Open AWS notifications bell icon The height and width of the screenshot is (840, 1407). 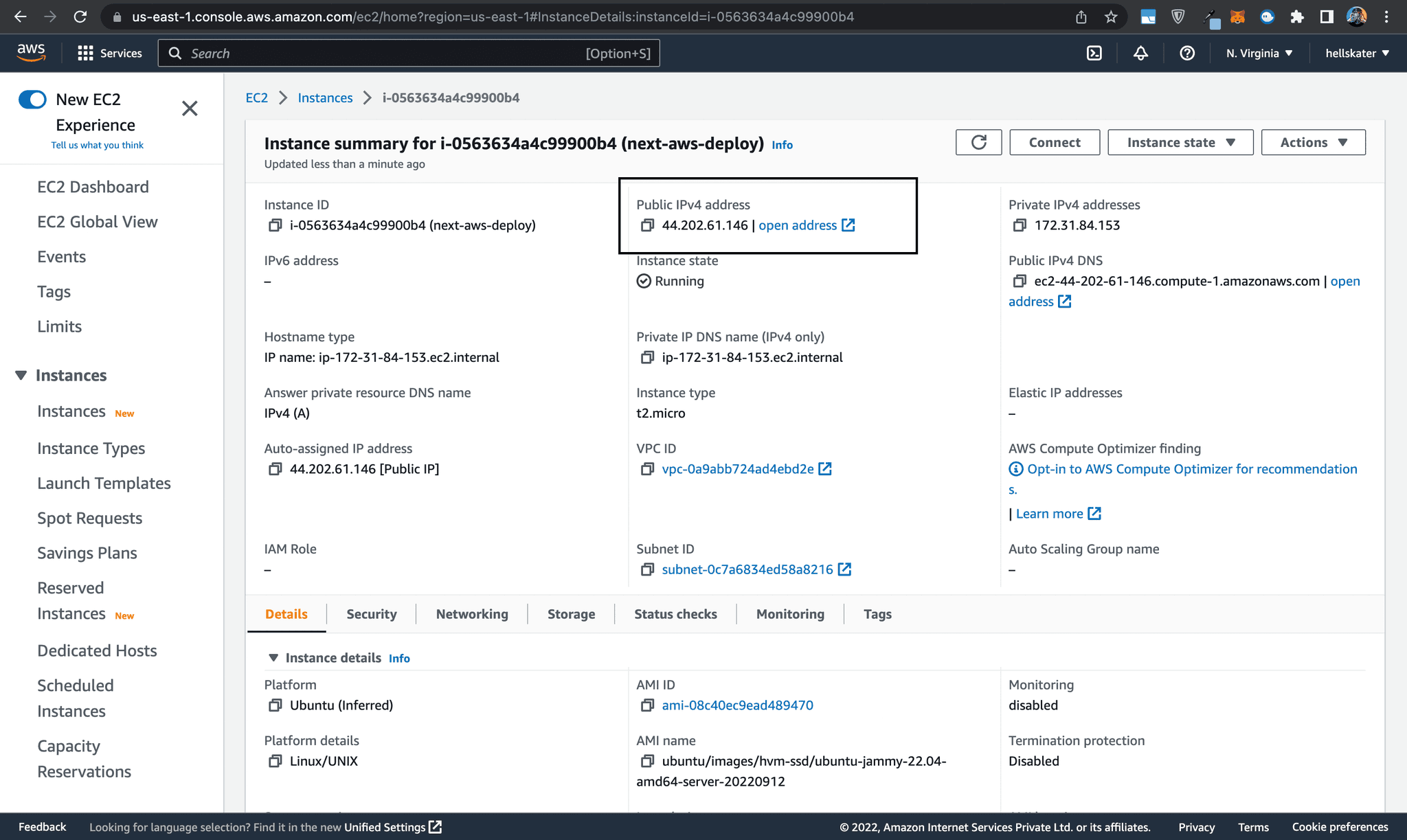pos(1140,53)
